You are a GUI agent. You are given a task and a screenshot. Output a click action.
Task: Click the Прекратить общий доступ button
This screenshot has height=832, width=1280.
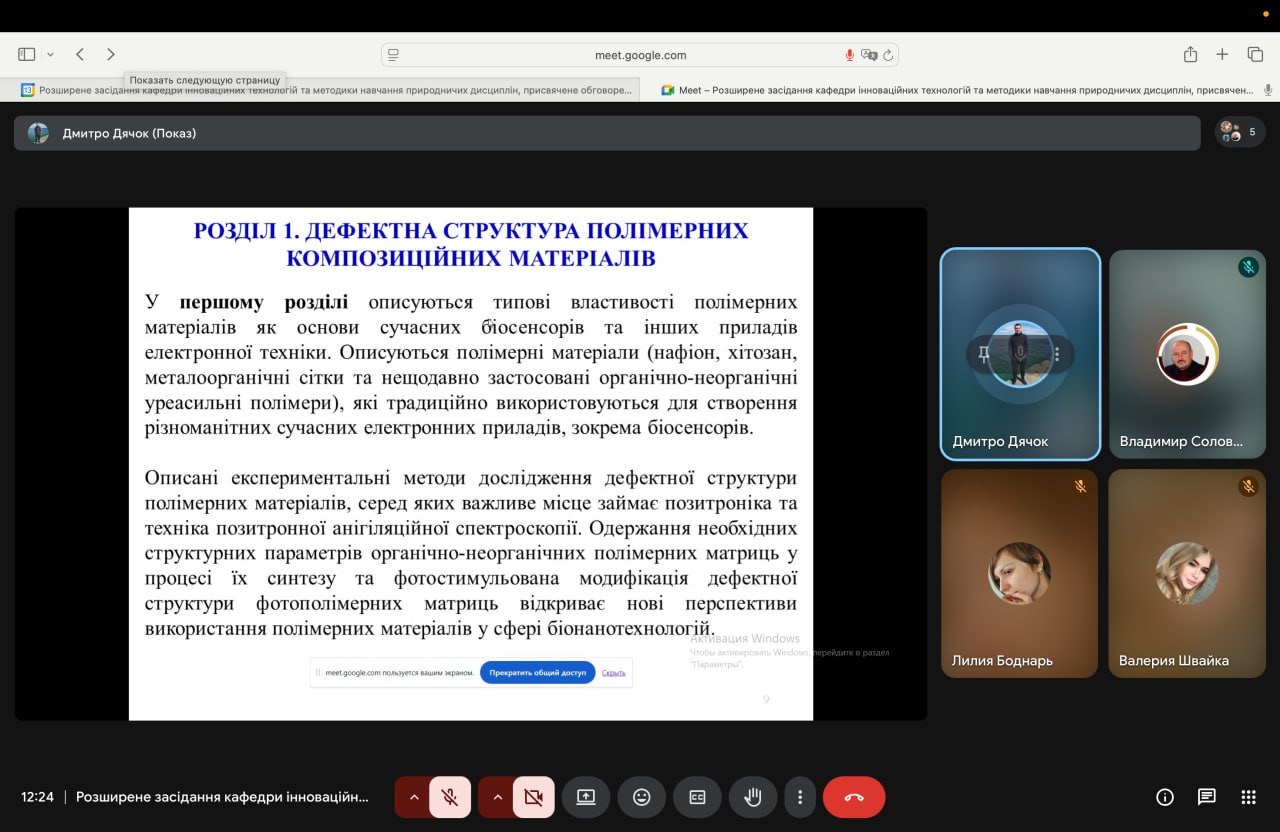pyautogui.click(x=537, y=673)
